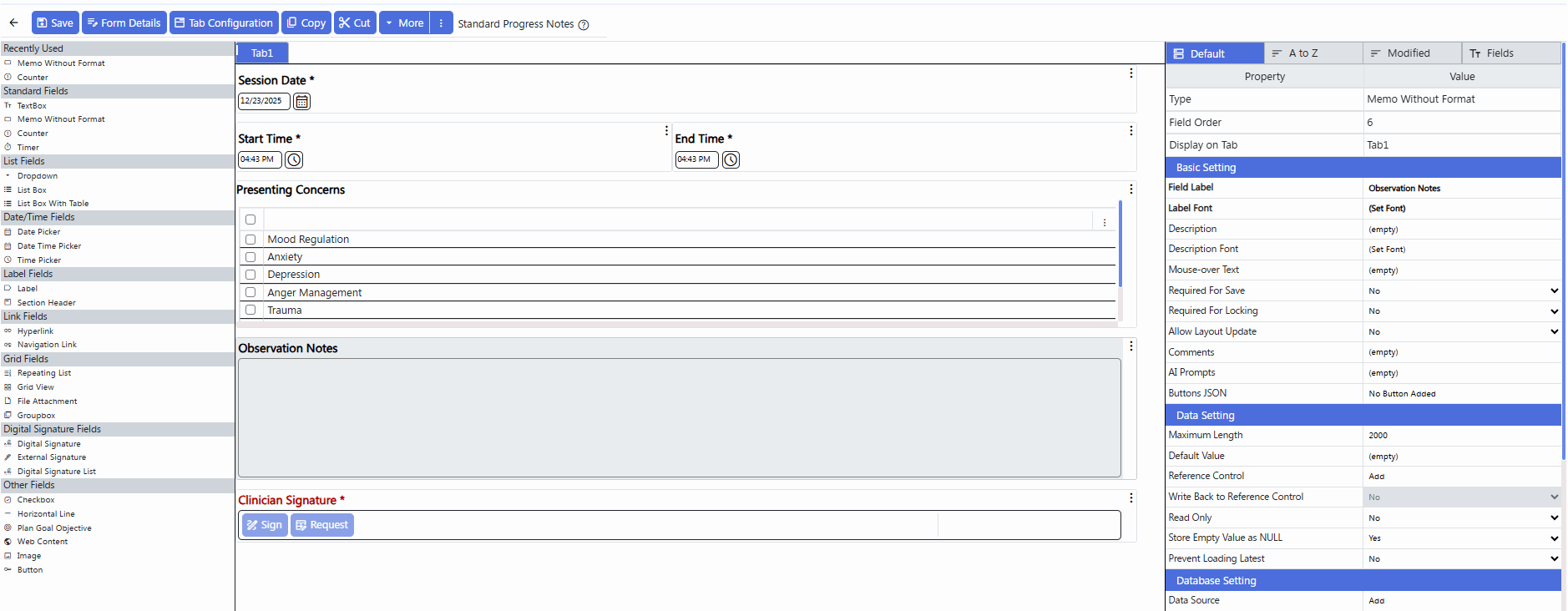Open the Store Empty Value as NULL dropdown

(1462, 538)
